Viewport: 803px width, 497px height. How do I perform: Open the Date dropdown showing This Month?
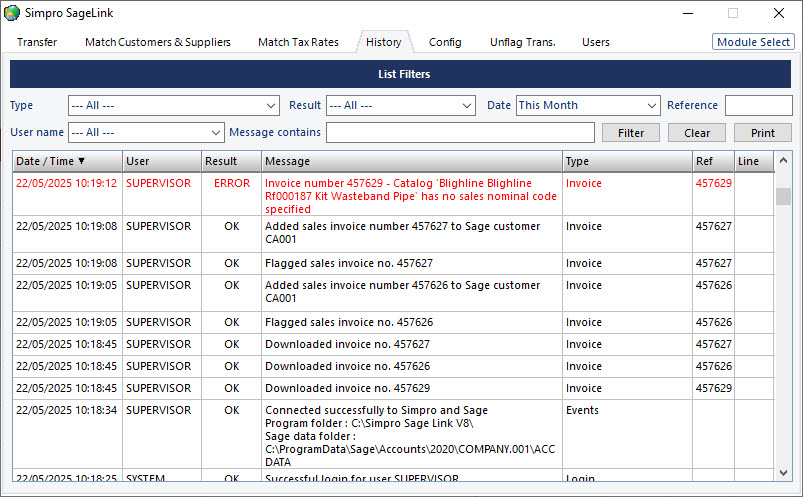(588, 105)
